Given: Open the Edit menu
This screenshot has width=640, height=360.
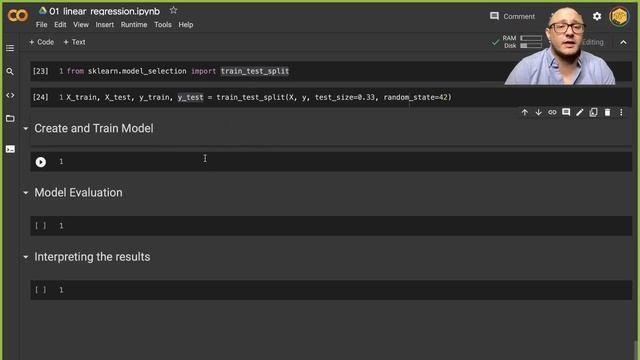Looking at the screenshot, I should pyautogui.click(x=60, y=25).
